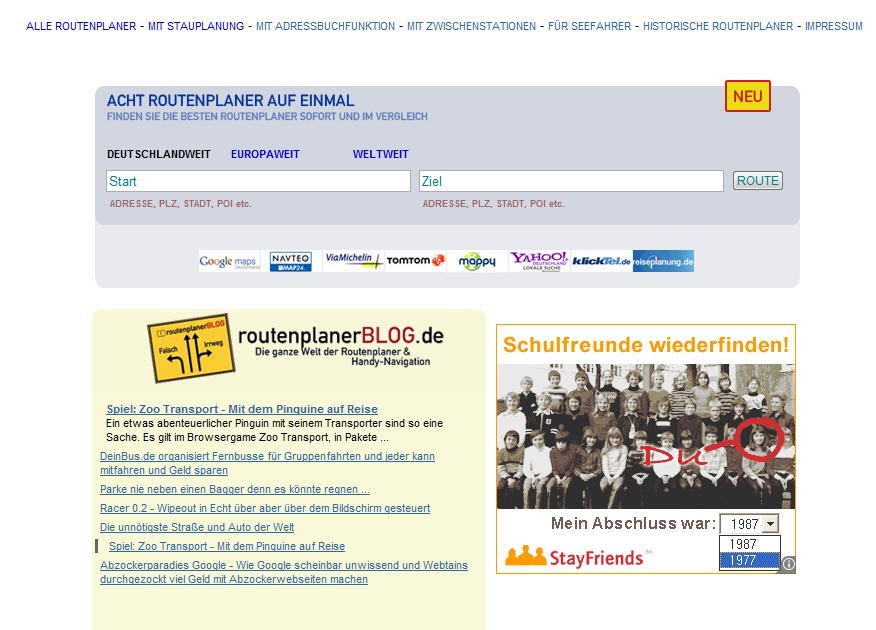The width and height of the screenshot is (876, 630).
Task: Open the graduation year dropdown arrow
Action: tap(770, 524)
